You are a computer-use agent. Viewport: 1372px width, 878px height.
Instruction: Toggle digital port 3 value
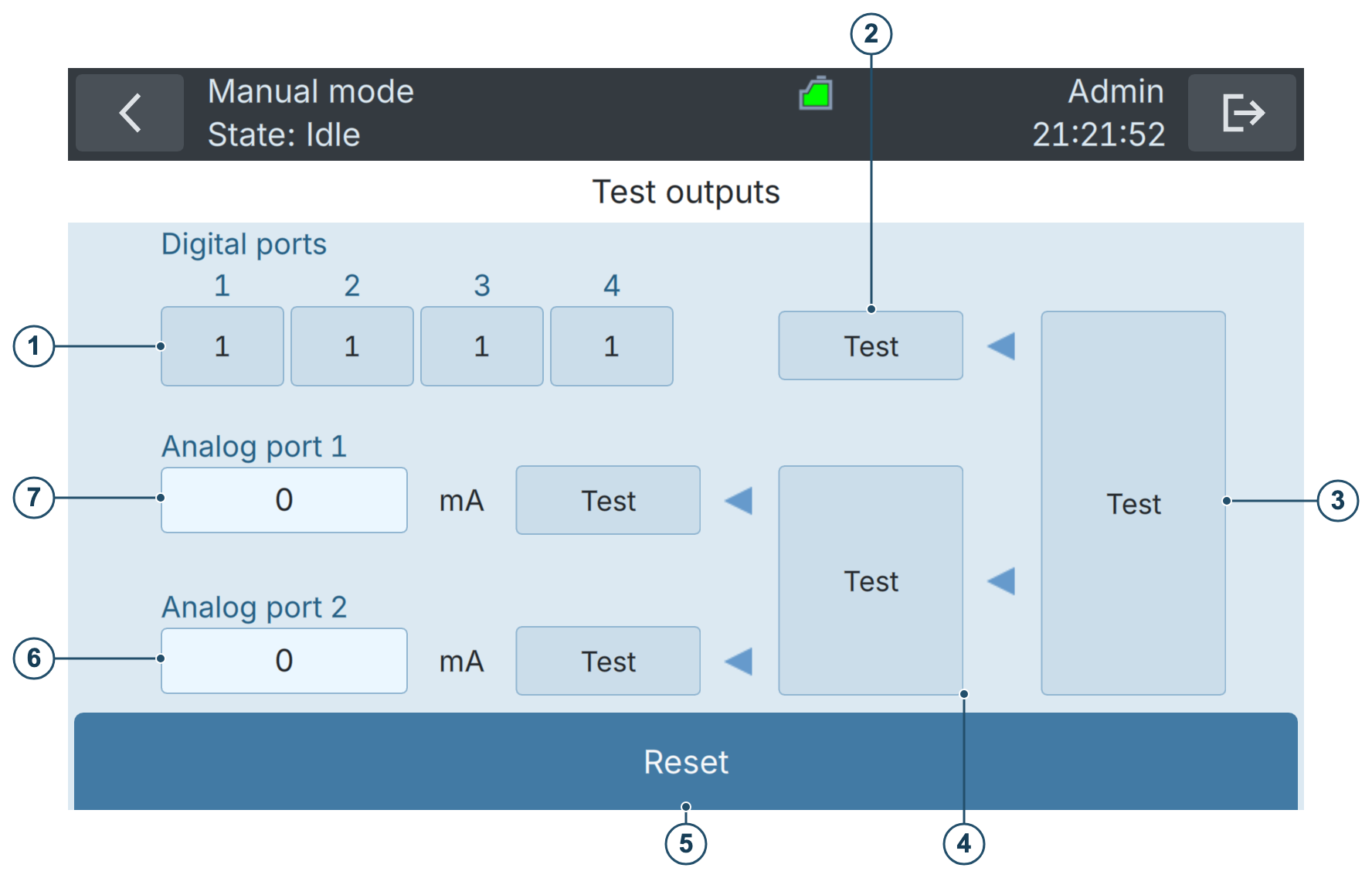click(x=482, y=346)
